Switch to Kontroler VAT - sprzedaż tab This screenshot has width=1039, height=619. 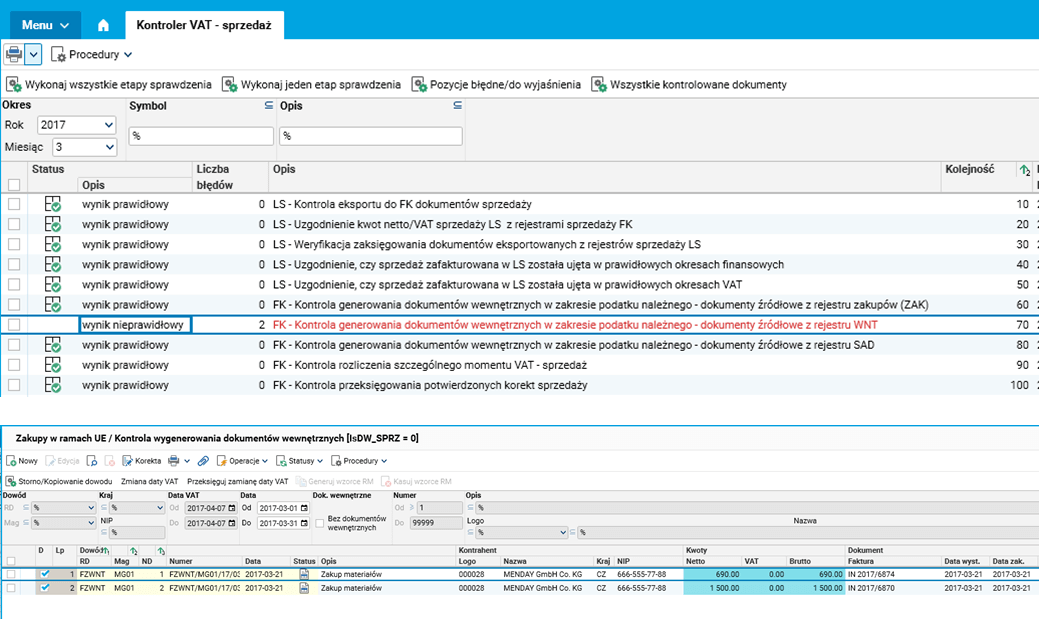click(x=204, y=24)
